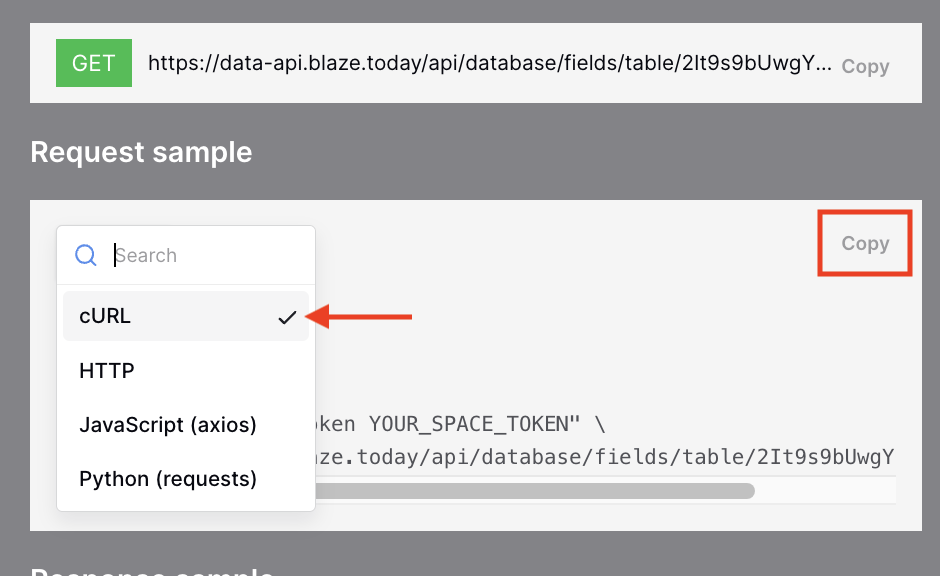
Task: Click the partially visible Response sample heading
Action: [x=152, y=571]
